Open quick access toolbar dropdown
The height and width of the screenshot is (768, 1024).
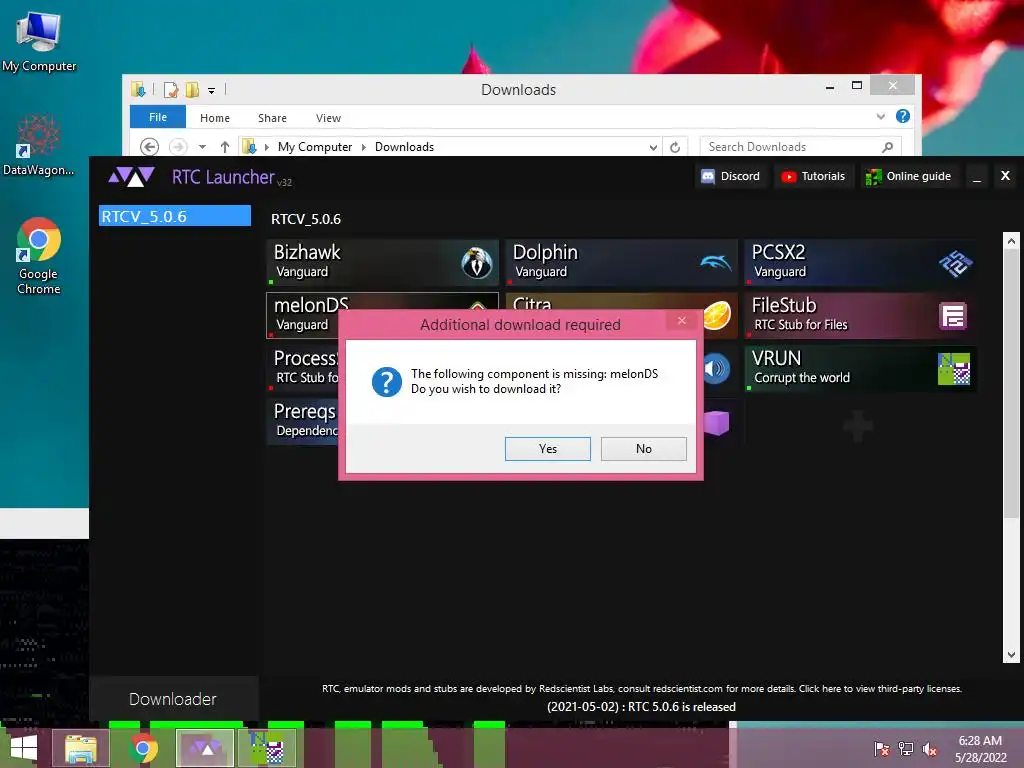(x=212, y=90)
